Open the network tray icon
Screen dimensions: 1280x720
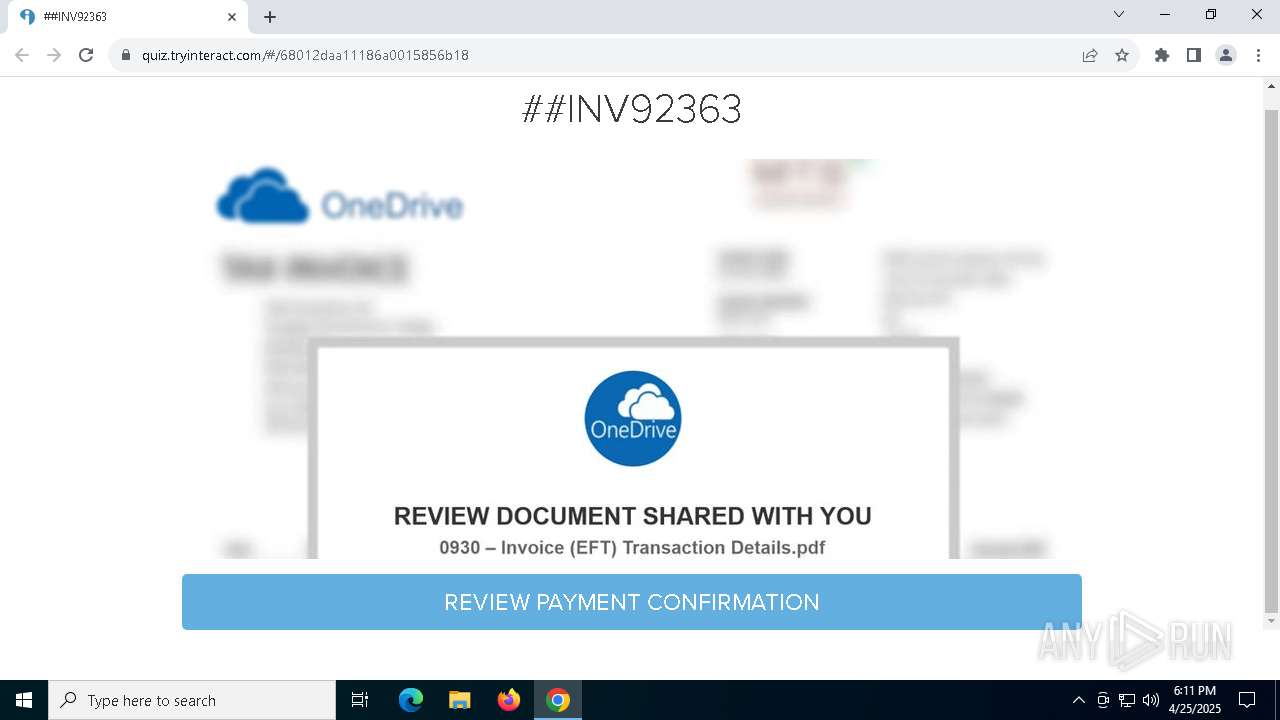point(1127,700)
